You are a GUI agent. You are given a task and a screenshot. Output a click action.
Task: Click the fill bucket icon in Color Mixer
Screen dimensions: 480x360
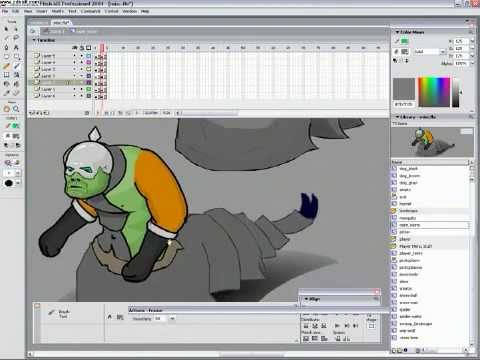(397, 52)
